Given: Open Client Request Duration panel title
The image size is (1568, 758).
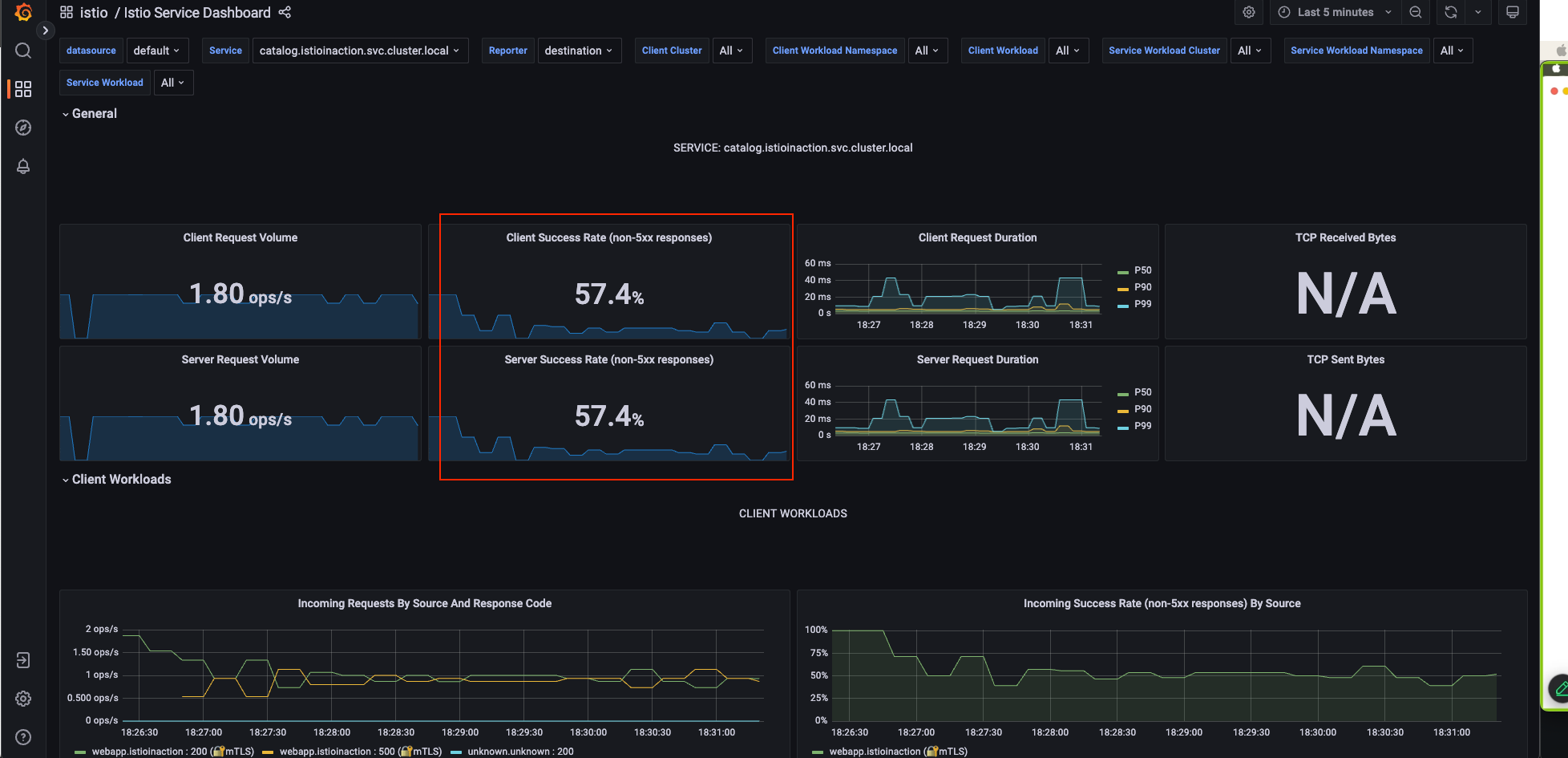Looking at the screenshot, I should tap(978, 237).
